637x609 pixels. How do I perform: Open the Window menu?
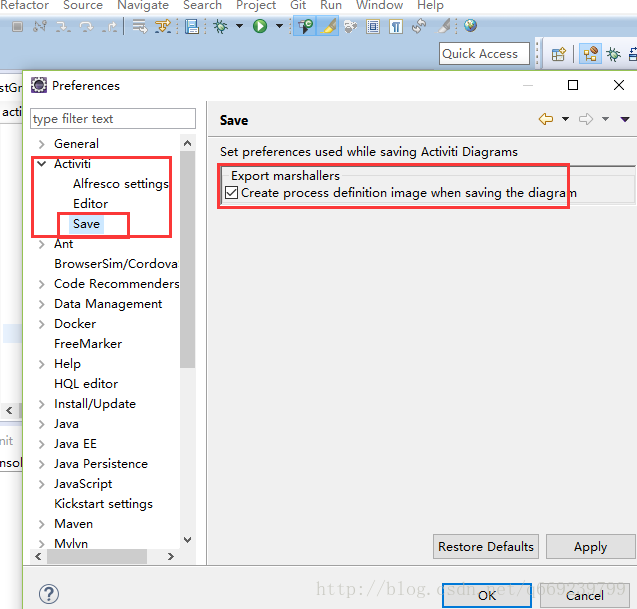point(379,5)
